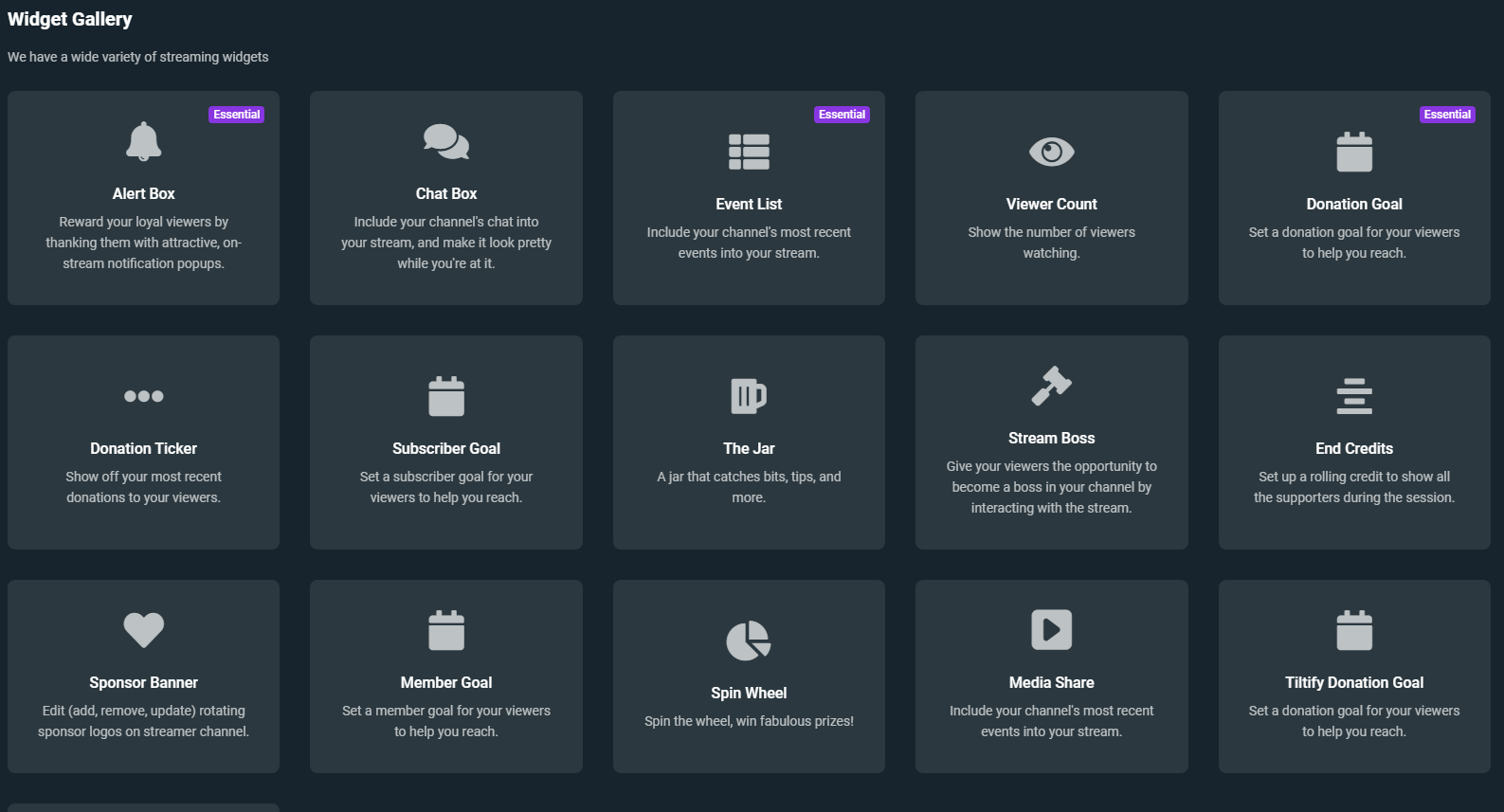
Task: Click 'Set a subscriber goal for your' description
Action: [446, 477]
